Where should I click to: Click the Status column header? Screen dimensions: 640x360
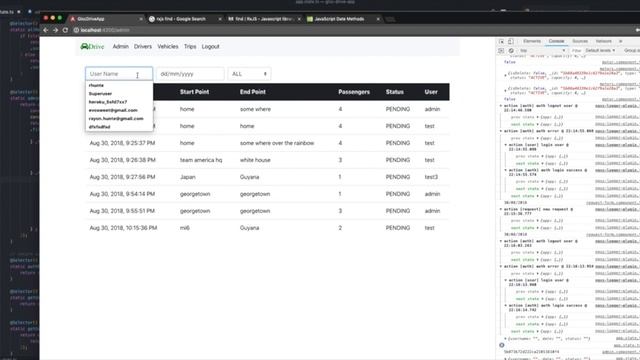point(395,92)
